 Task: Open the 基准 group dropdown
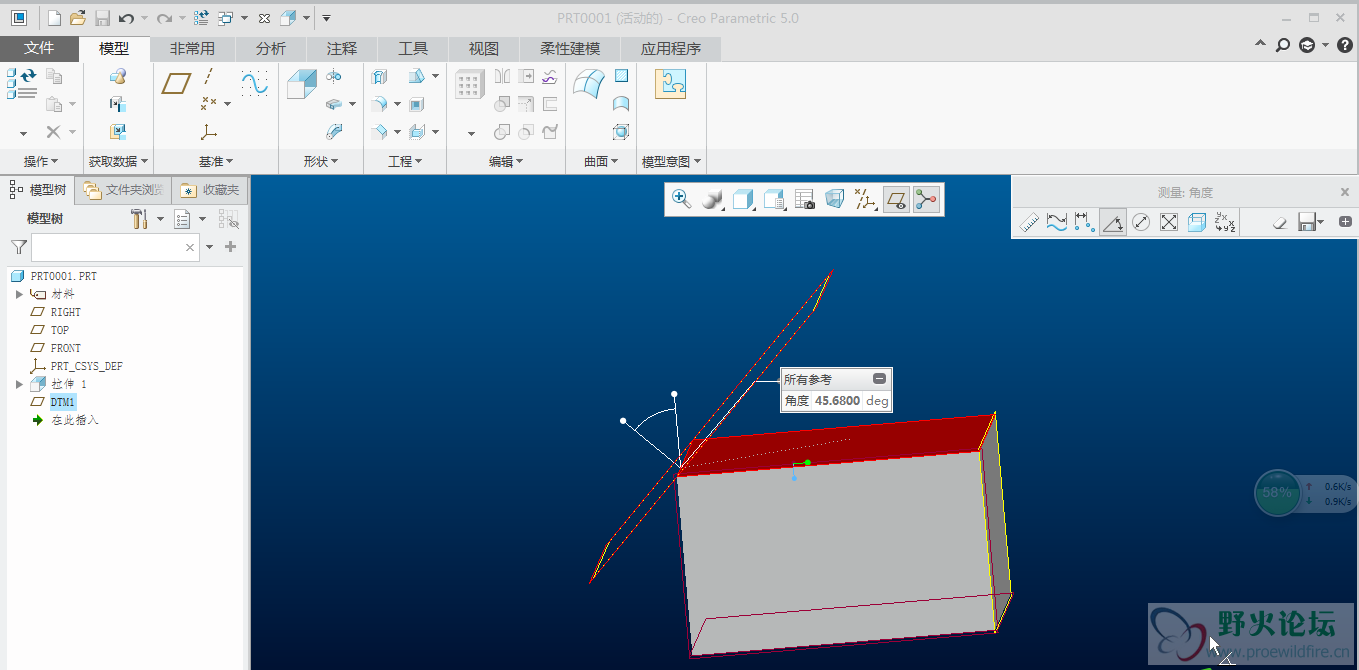[x=216, y=161]
